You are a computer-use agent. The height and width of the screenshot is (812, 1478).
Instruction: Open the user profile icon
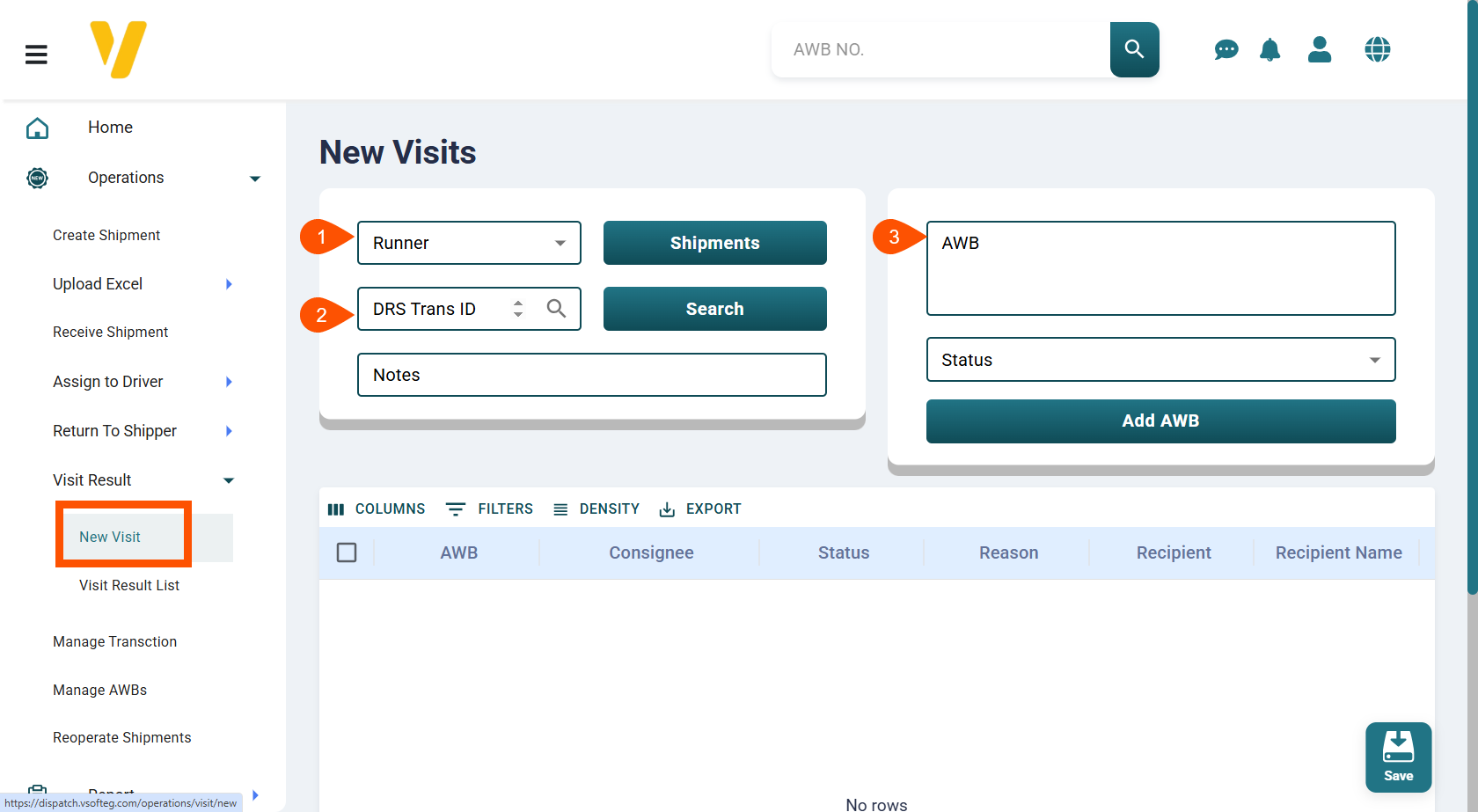pyautogui.click(x=1319, y=49)
